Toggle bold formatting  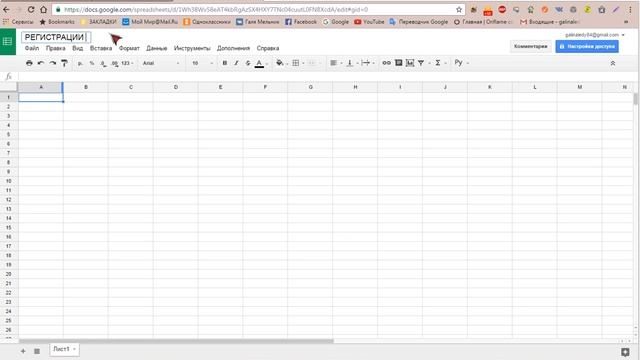(x=224, y=63)
